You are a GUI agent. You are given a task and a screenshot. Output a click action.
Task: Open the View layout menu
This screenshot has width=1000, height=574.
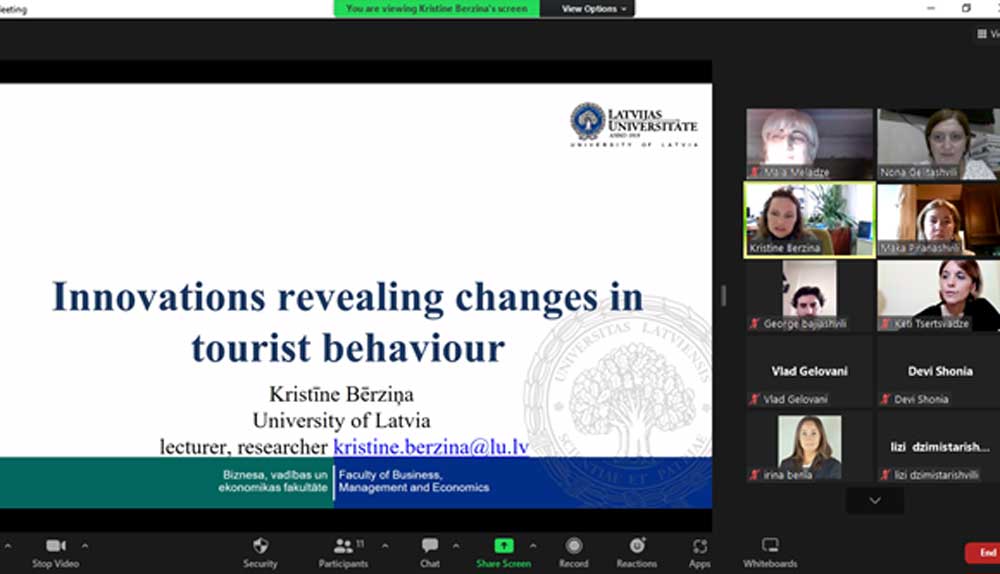point(987,34)
